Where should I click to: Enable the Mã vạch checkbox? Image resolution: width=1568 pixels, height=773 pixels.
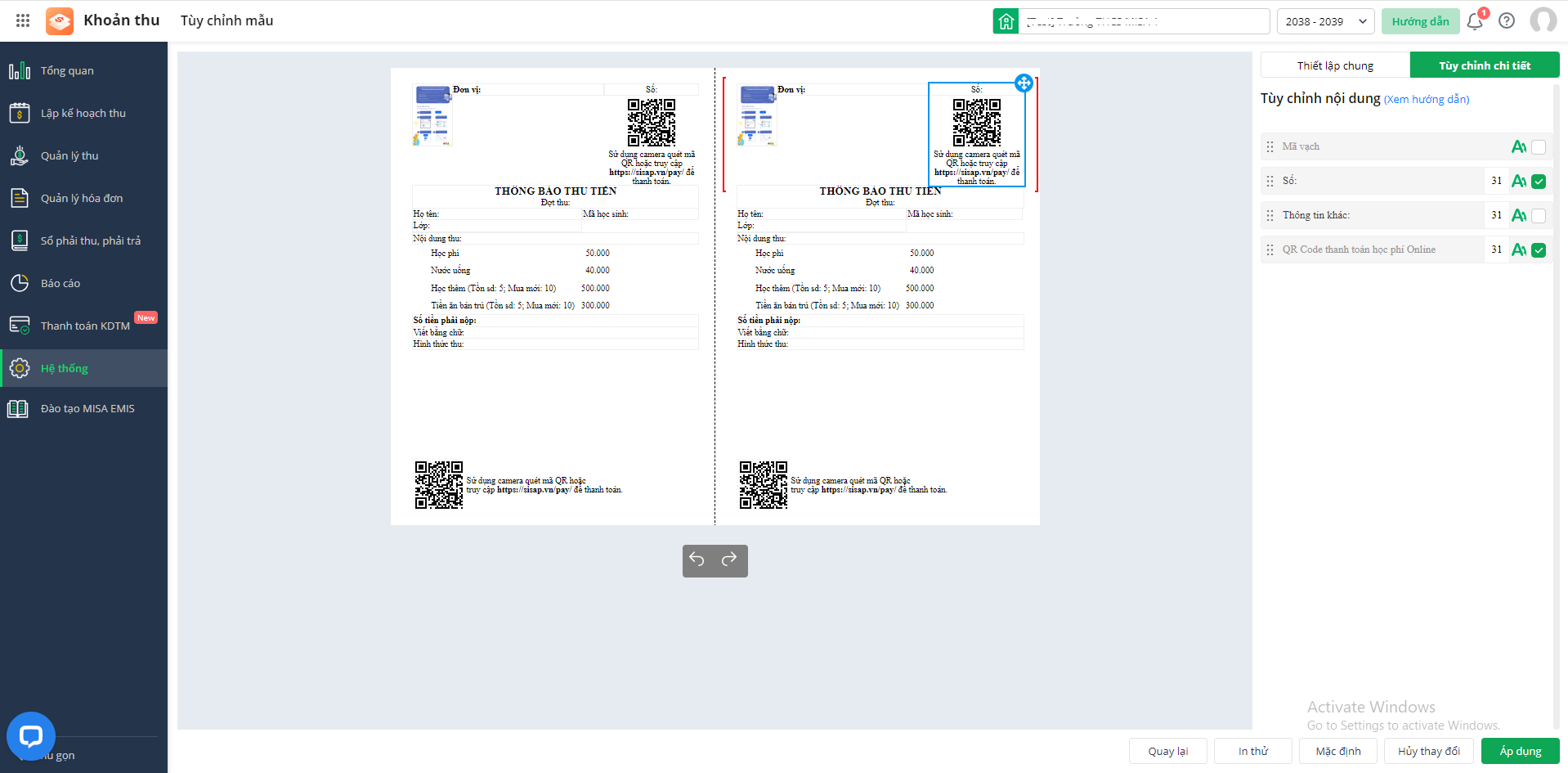1539,147
